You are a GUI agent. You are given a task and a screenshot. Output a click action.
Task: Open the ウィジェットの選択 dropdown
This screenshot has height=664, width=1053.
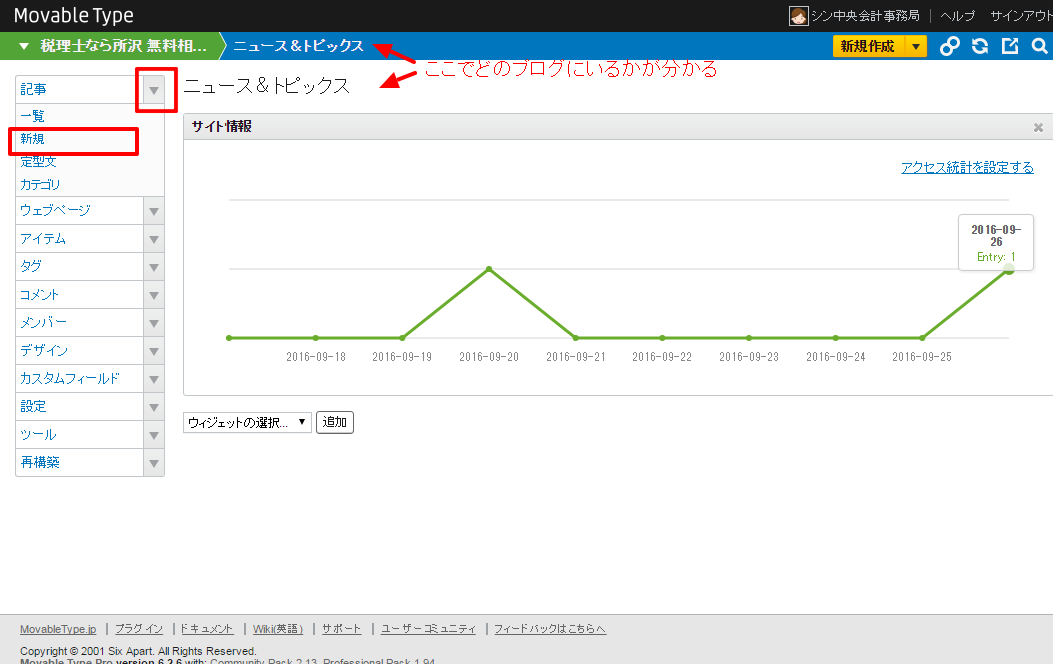point(247,422)
